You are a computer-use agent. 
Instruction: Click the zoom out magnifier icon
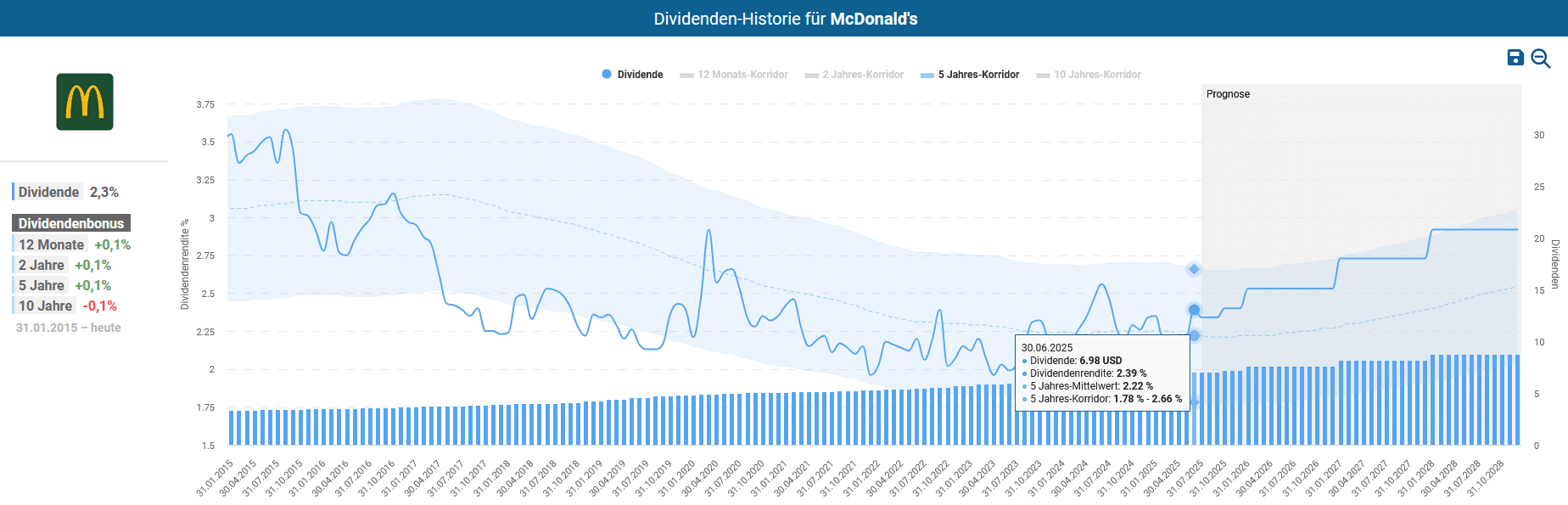pyautogui.click(x=1541, y=59)
